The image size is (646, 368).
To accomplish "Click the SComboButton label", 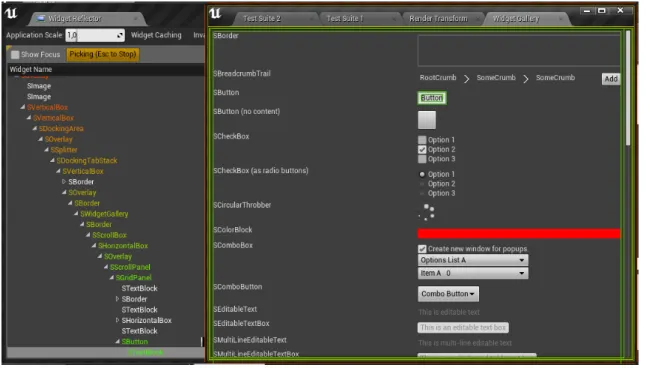I will [238, 287].
